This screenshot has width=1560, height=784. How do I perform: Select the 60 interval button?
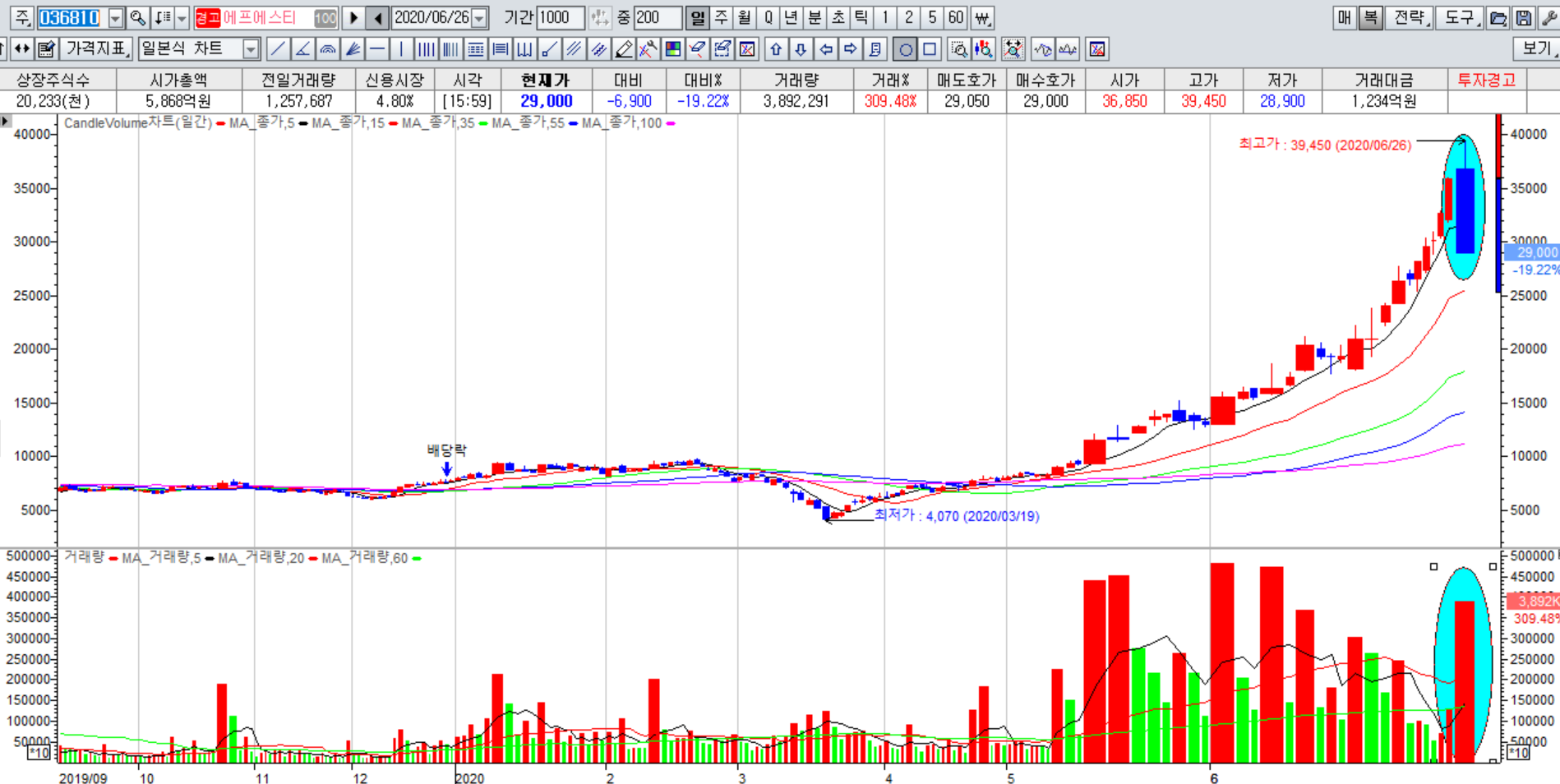tap(956, 17)
